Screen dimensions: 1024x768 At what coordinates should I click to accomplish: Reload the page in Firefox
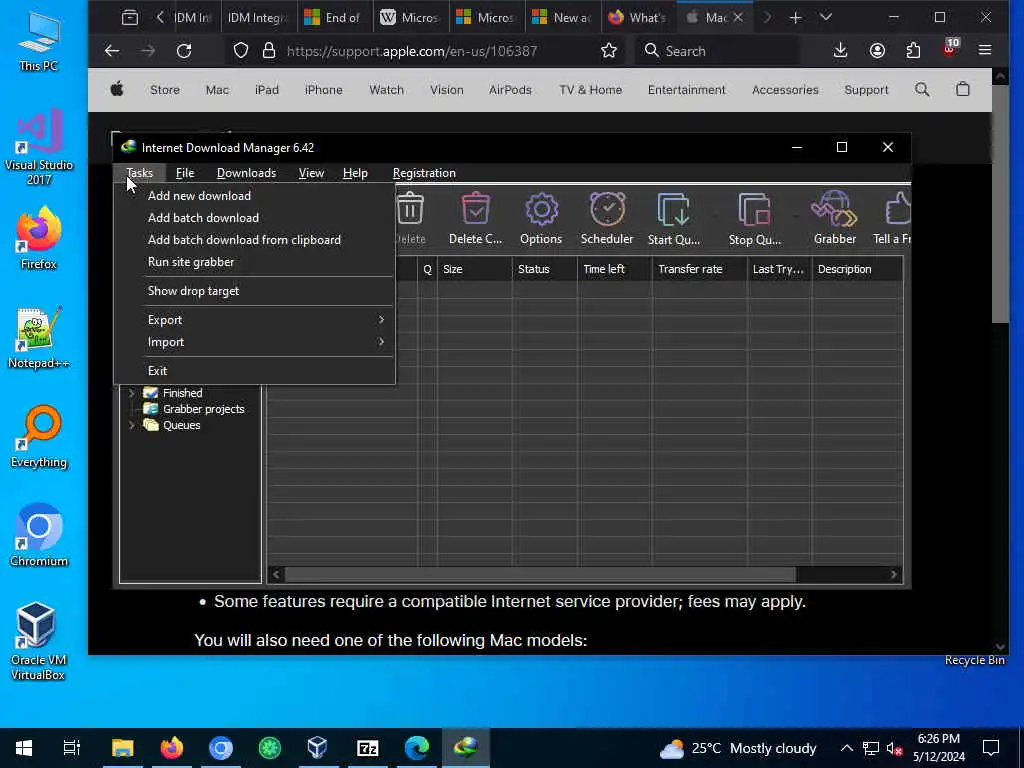pyautogui.click(x=184, y=50)
